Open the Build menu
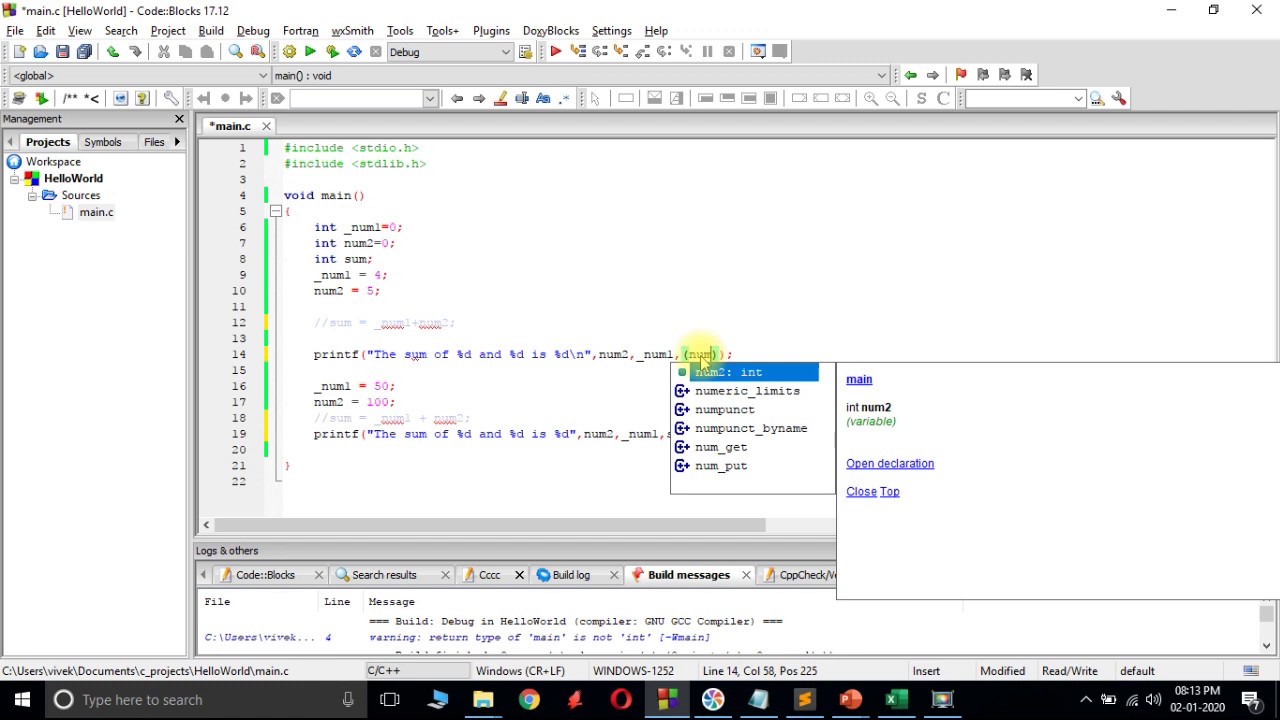1280x720 pixels. point(211,31)
